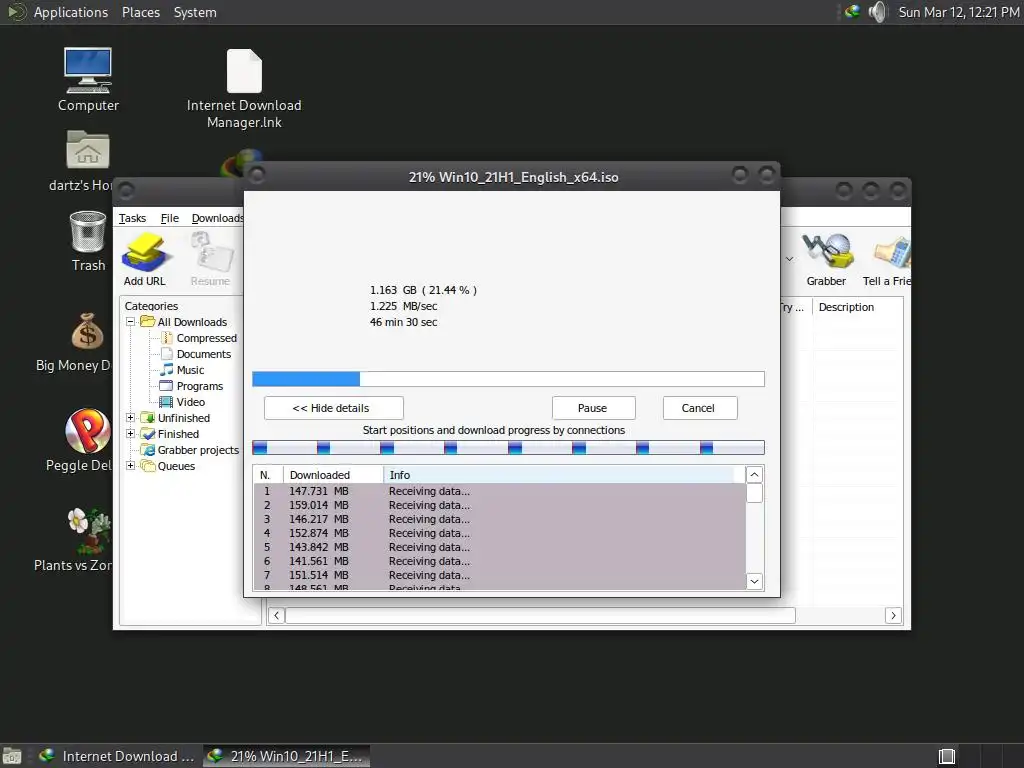Switch to Internet Download Manager taskbar item

[x=117, y=756]
